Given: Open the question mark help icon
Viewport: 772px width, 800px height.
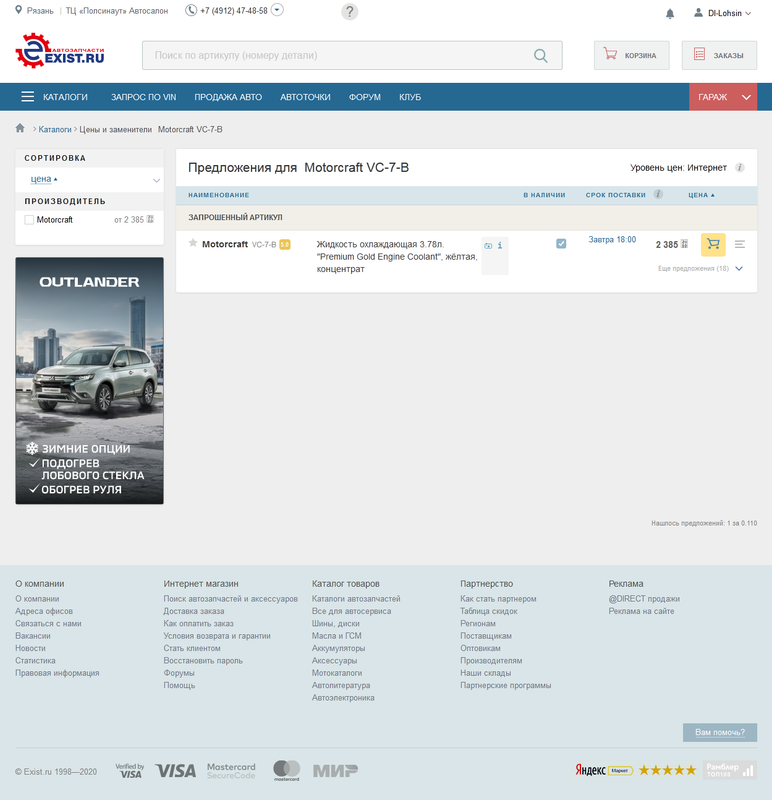Looking at the screenshot, I should tap(350, 11).
